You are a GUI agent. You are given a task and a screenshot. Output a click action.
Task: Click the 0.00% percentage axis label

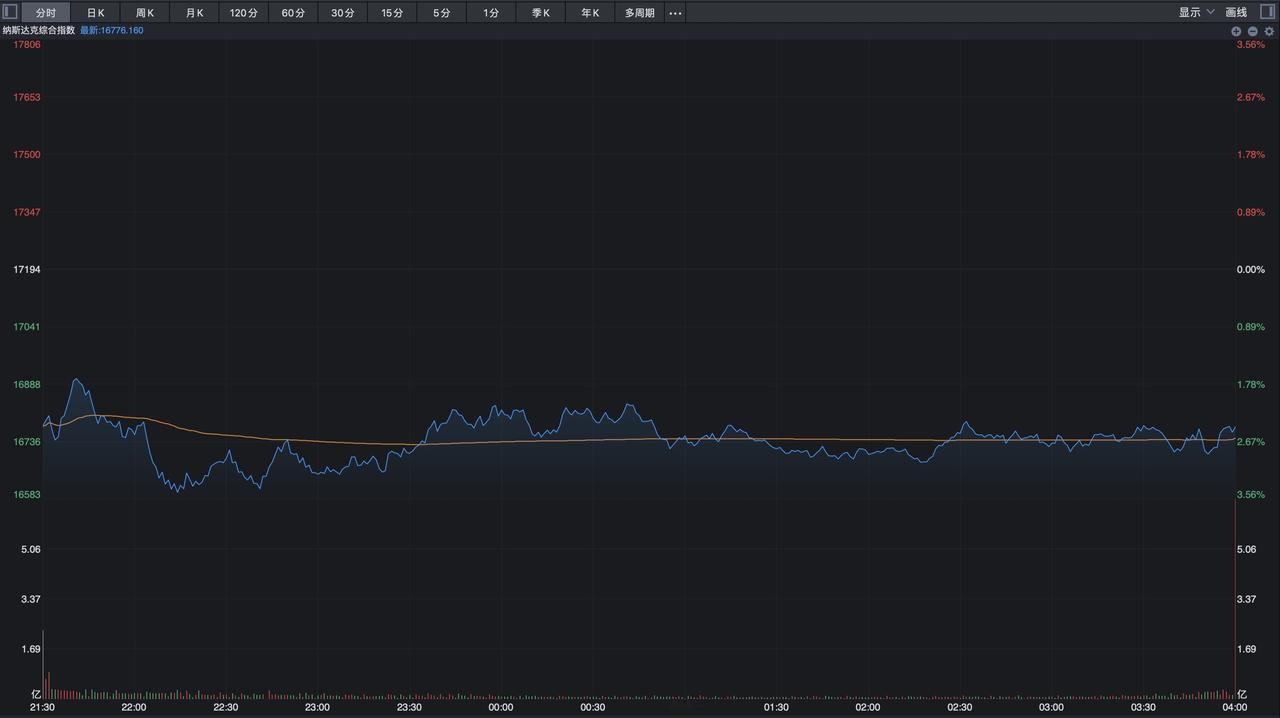1251,270
